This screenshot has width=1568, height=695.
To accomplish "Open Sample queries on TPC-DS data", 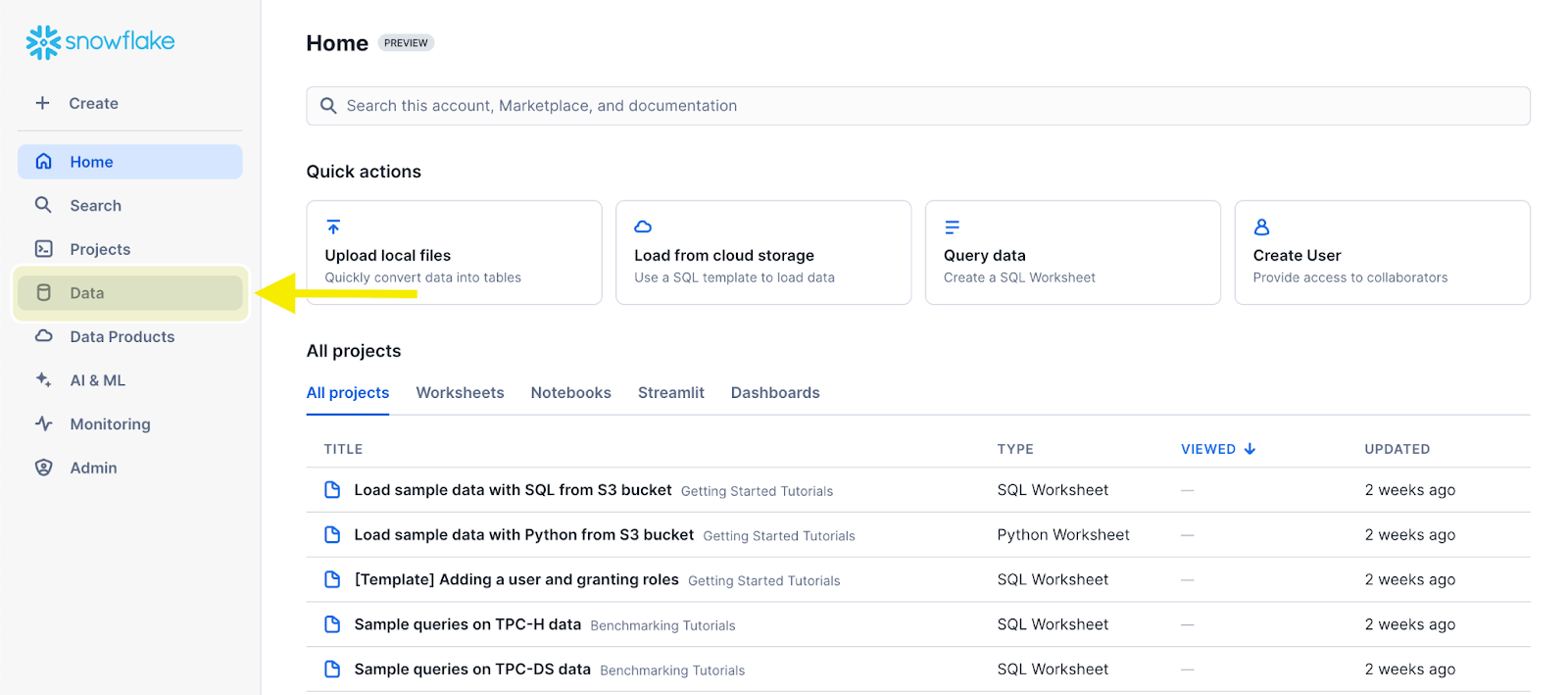I will pyautogui.click(x=472, y=670).
